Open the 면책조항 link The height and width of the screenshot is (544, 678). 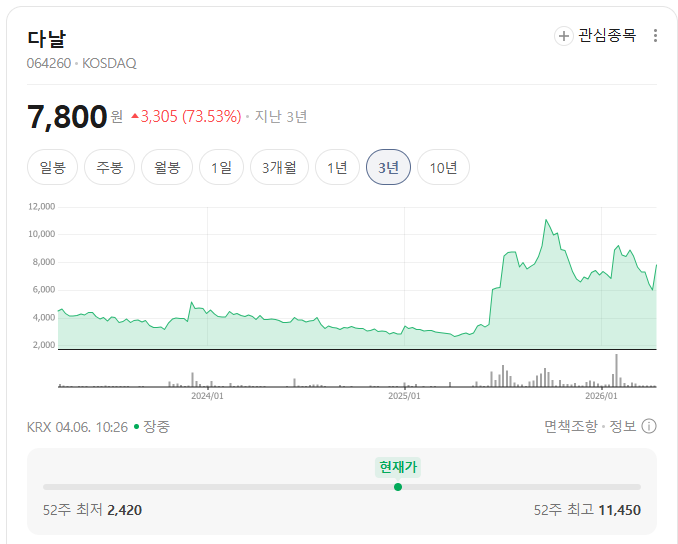pos(570,427)
